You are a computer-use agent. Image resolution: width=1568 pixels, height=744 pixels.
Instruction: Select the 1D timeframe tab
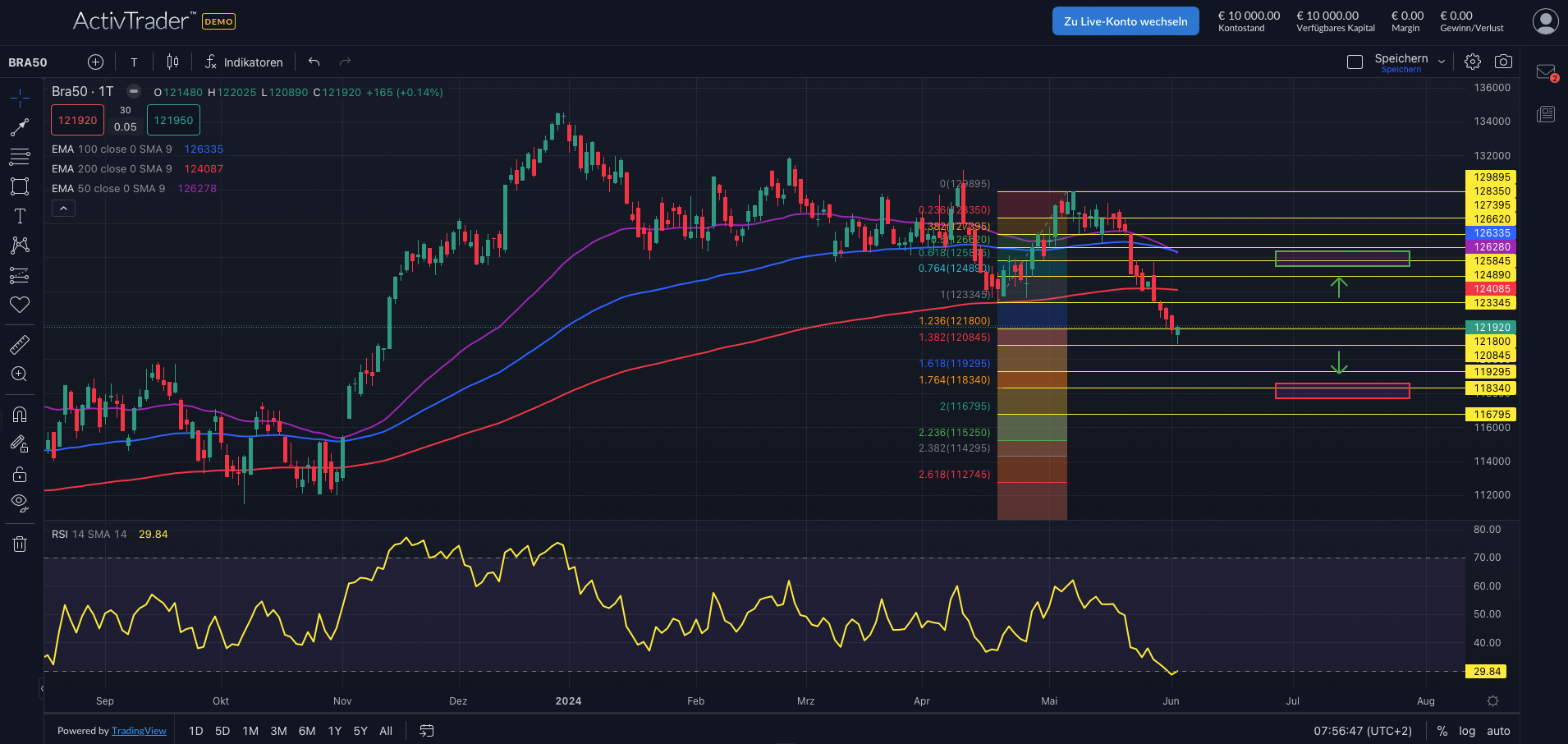195,730
